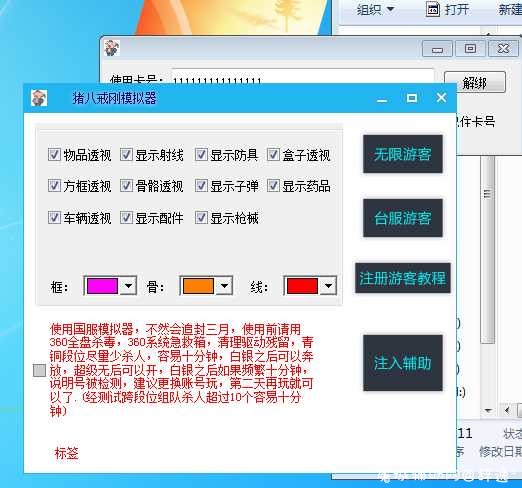Click the magenta 框 color swatch

coord(102,286)
